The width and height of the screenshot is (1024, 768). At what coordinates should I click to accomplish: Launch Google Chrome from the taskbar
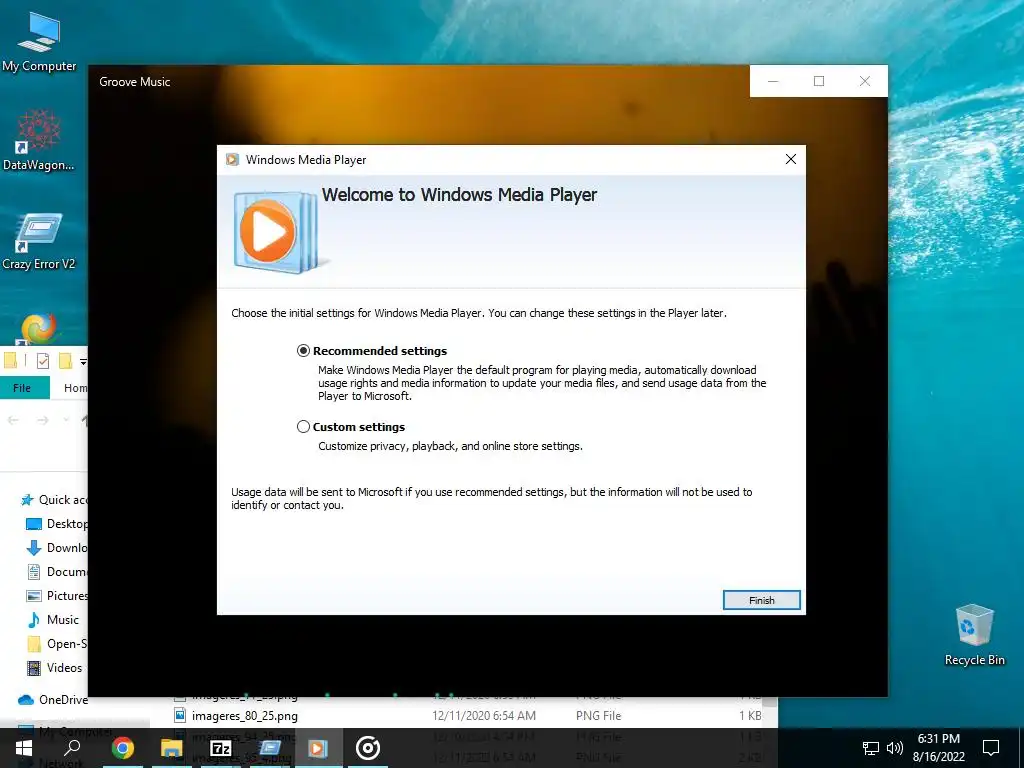(122, 748)
